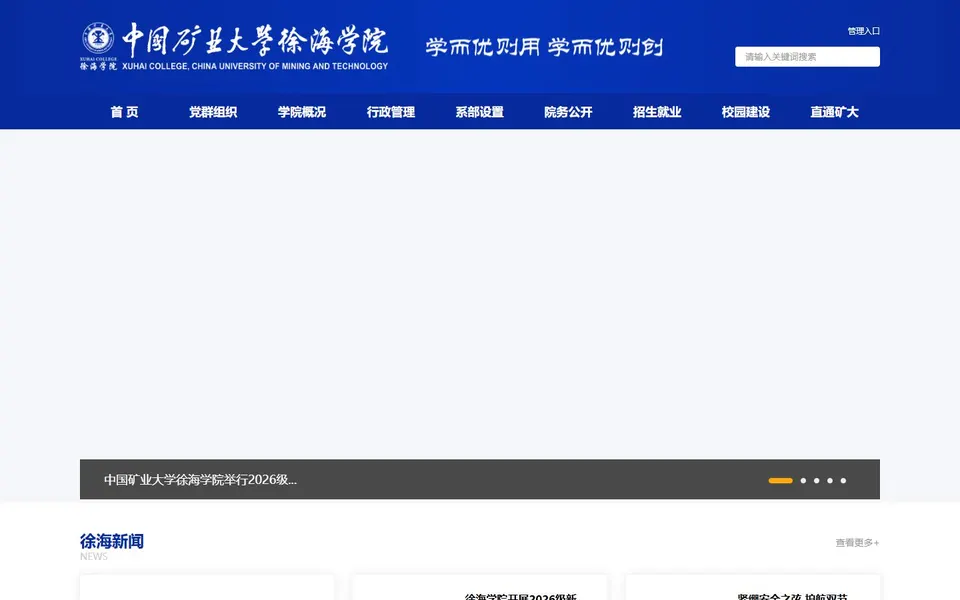960x600 pixels.
Task: Switch to the third carousel slide dot
Action: 817,481
